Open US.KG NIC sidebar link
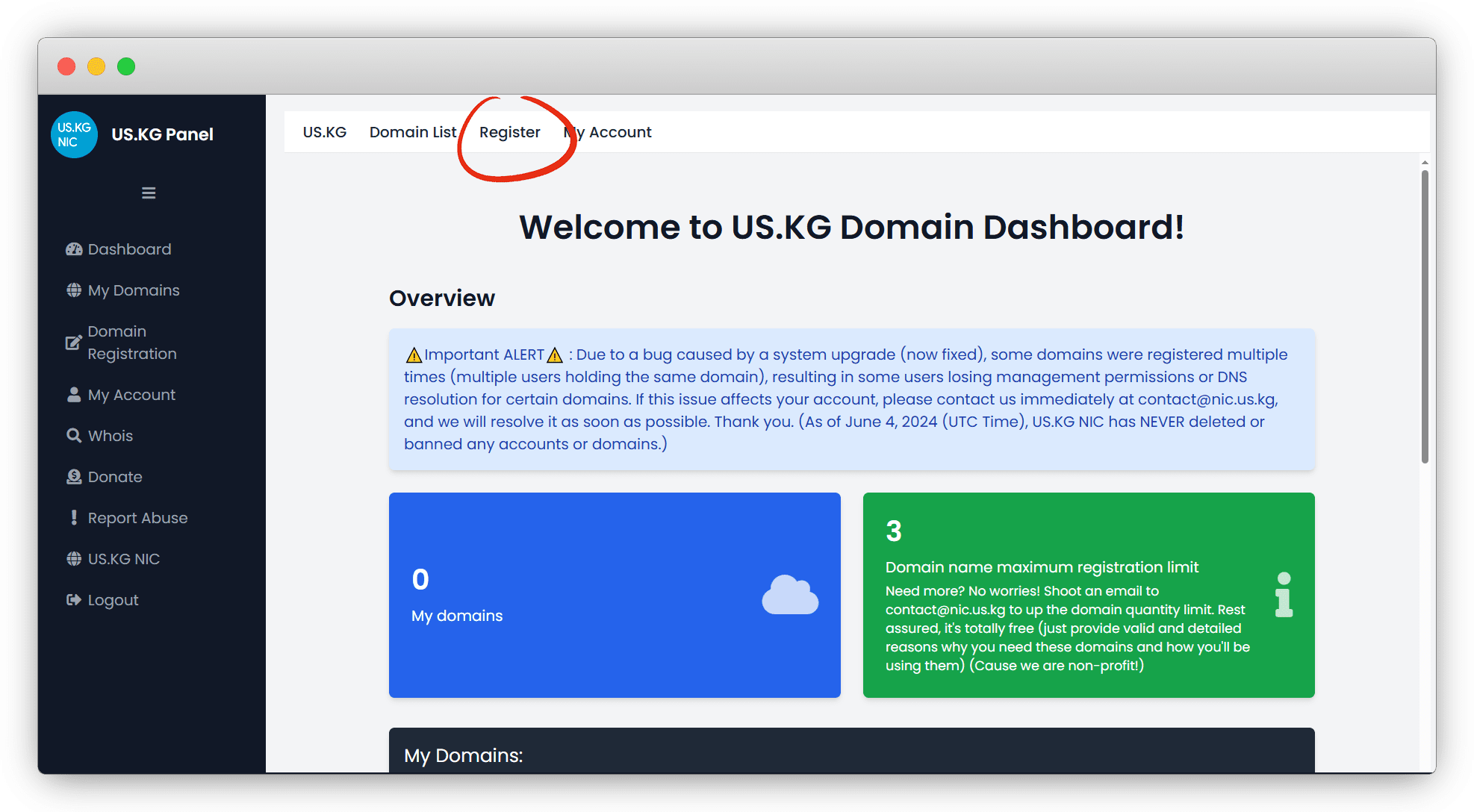The width and height of the screenshot is (1474, 812). tap(124, 559)
